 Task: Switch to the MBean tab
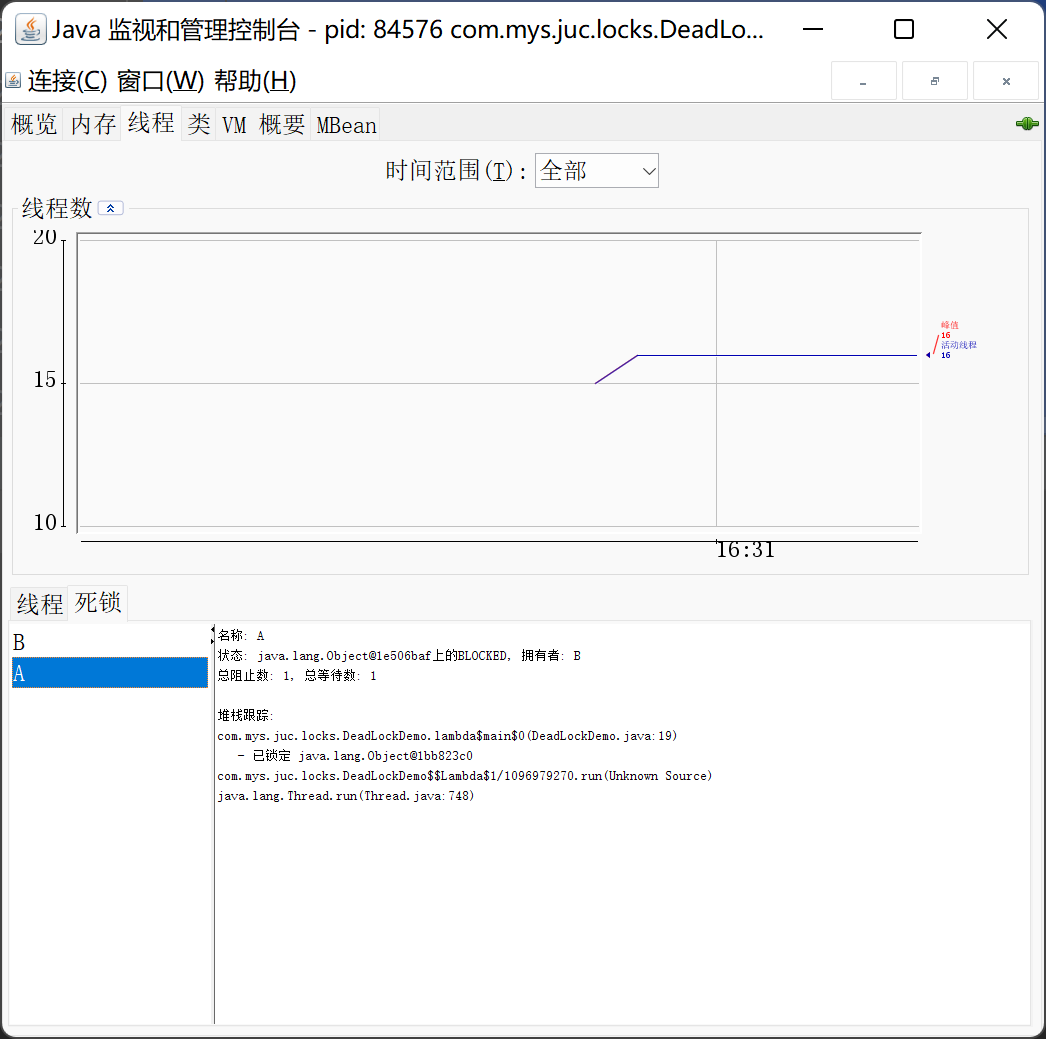tap(346, 124)
